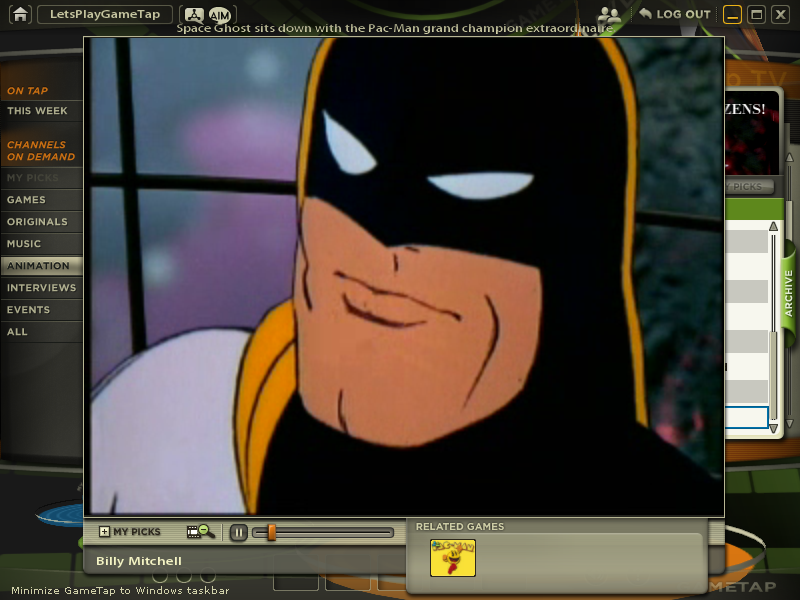
Task: Show ALL channels
Action: (x=41, y=332)
